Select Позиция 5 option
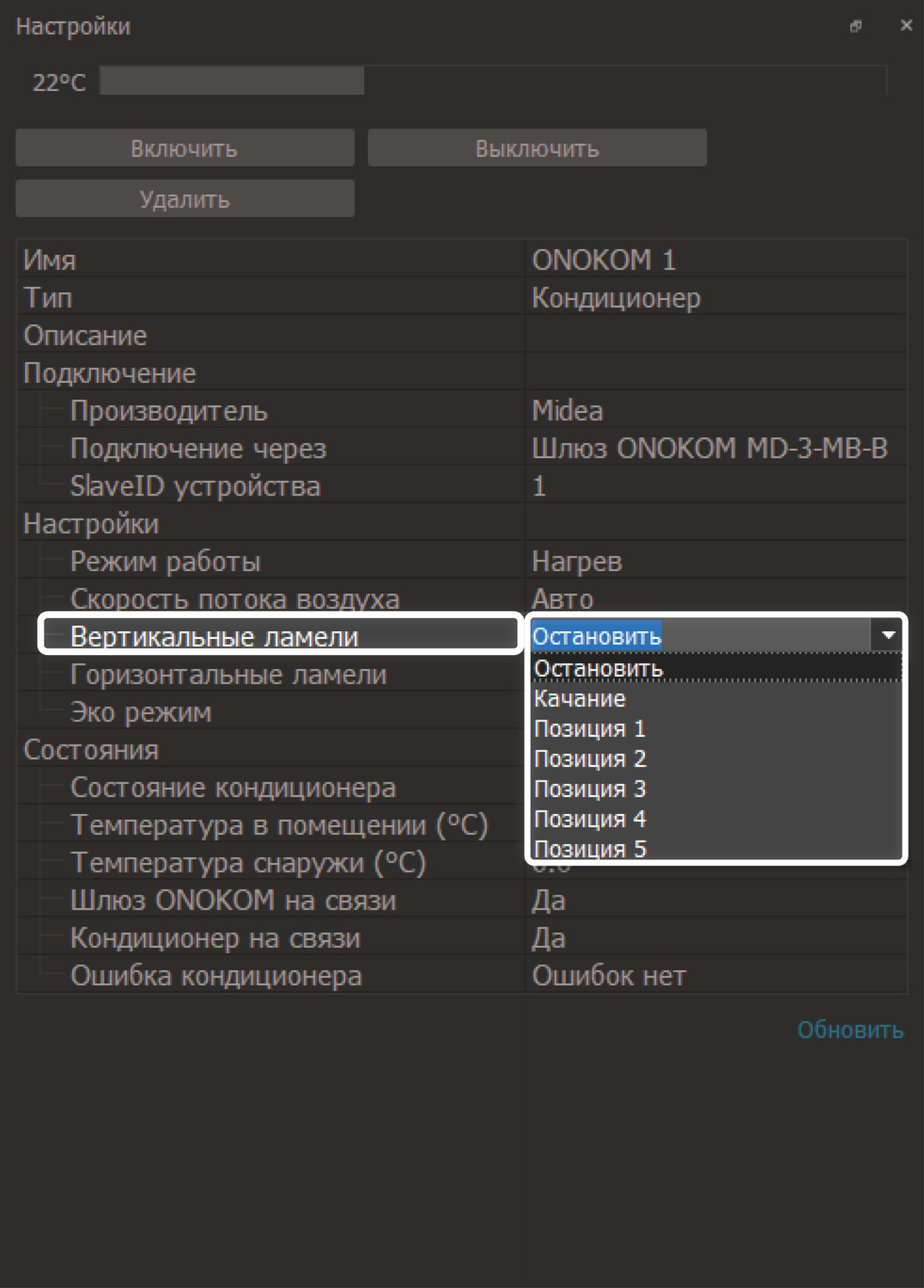The height and width of the screenshot is (1288, 924). [590, 848]
